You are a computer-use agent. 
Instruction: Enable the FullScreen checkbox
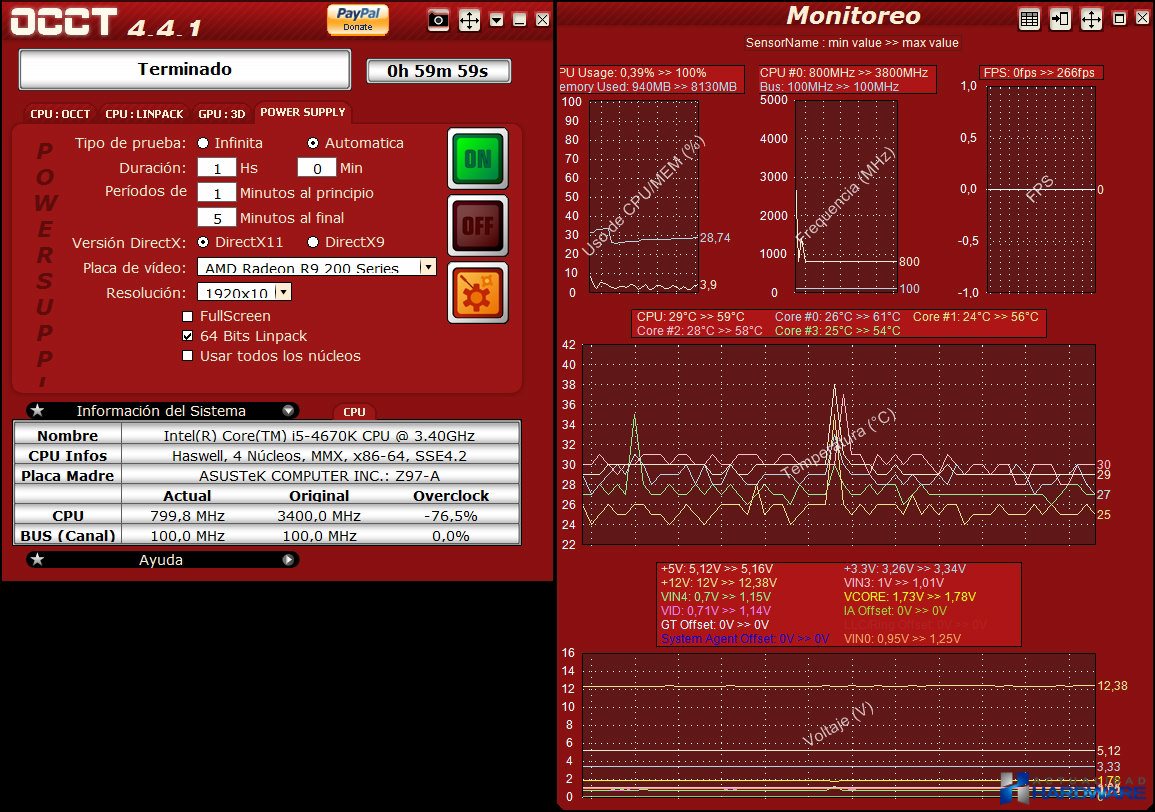click(188, 316)
